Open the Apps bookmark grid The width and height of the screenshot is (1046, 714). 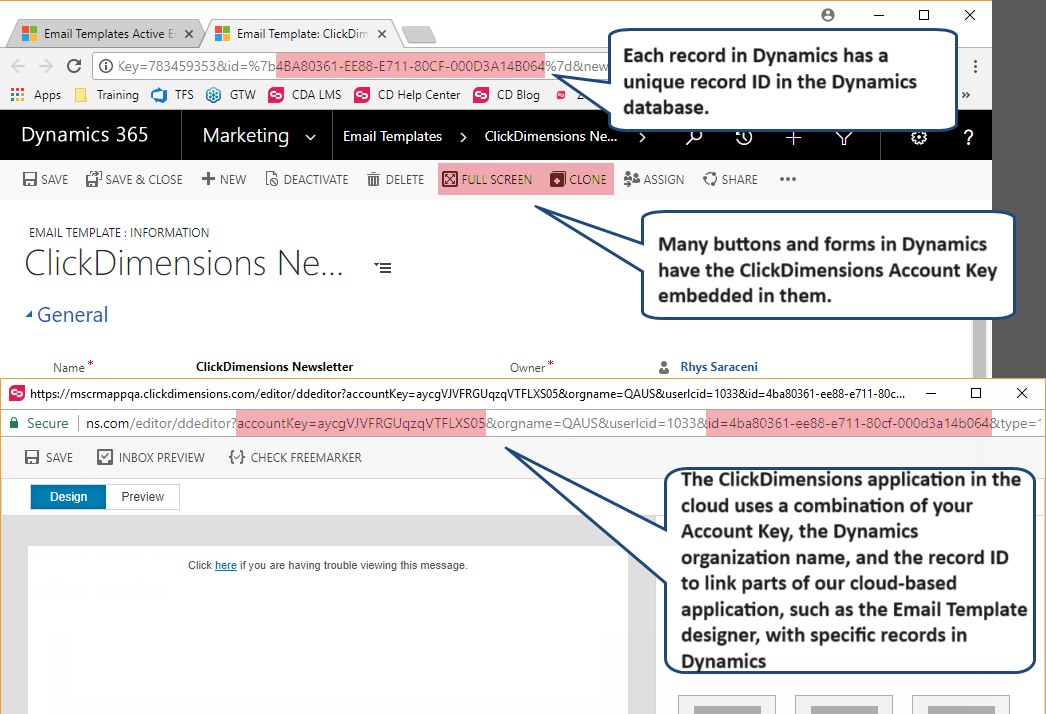click(x=36, y=95)
